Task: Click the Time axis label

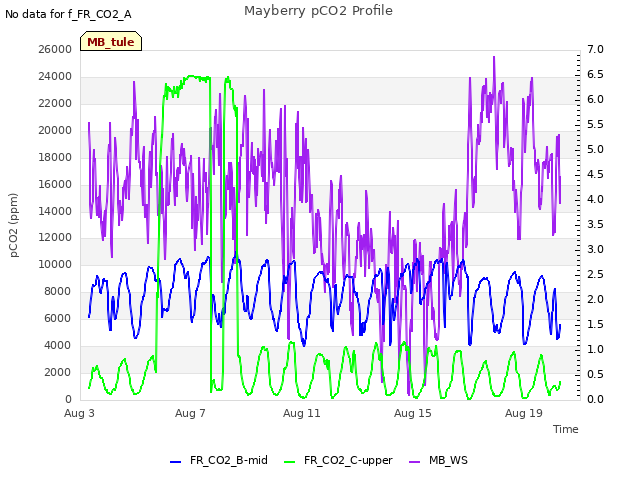Action: 566,429
